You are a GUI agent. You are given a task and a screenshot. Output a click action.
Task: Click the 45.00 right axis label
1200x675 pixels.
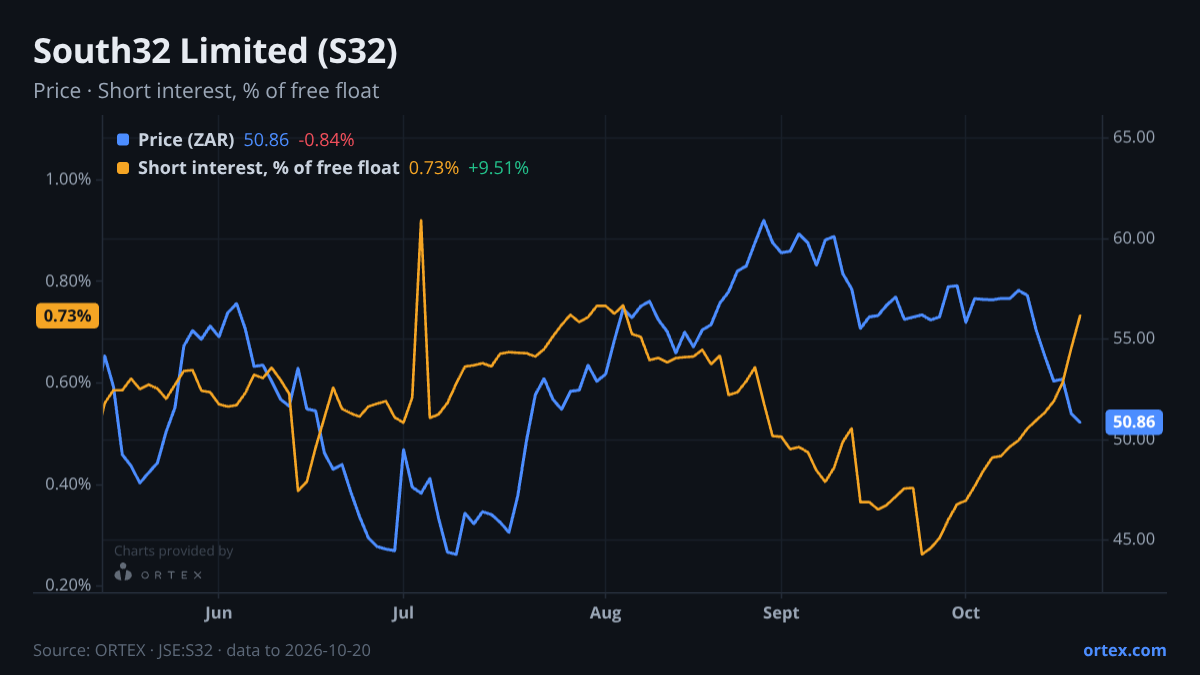click(x=1134, y=539)
